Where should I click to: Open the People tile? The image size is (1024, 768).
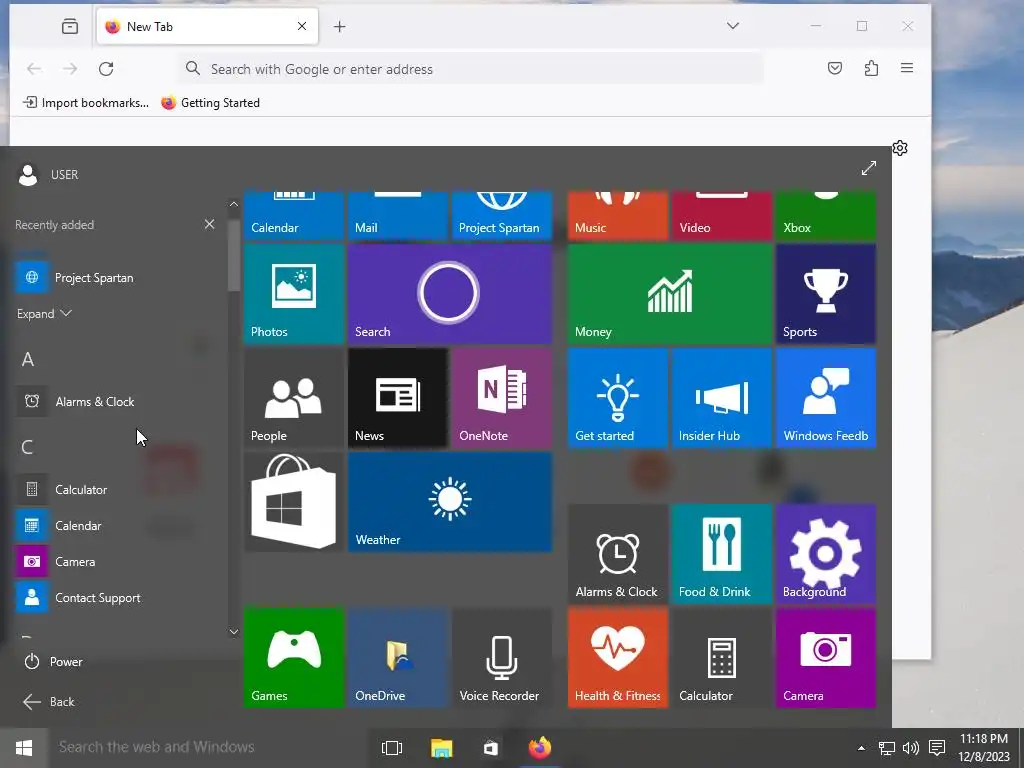pos(293,398)
